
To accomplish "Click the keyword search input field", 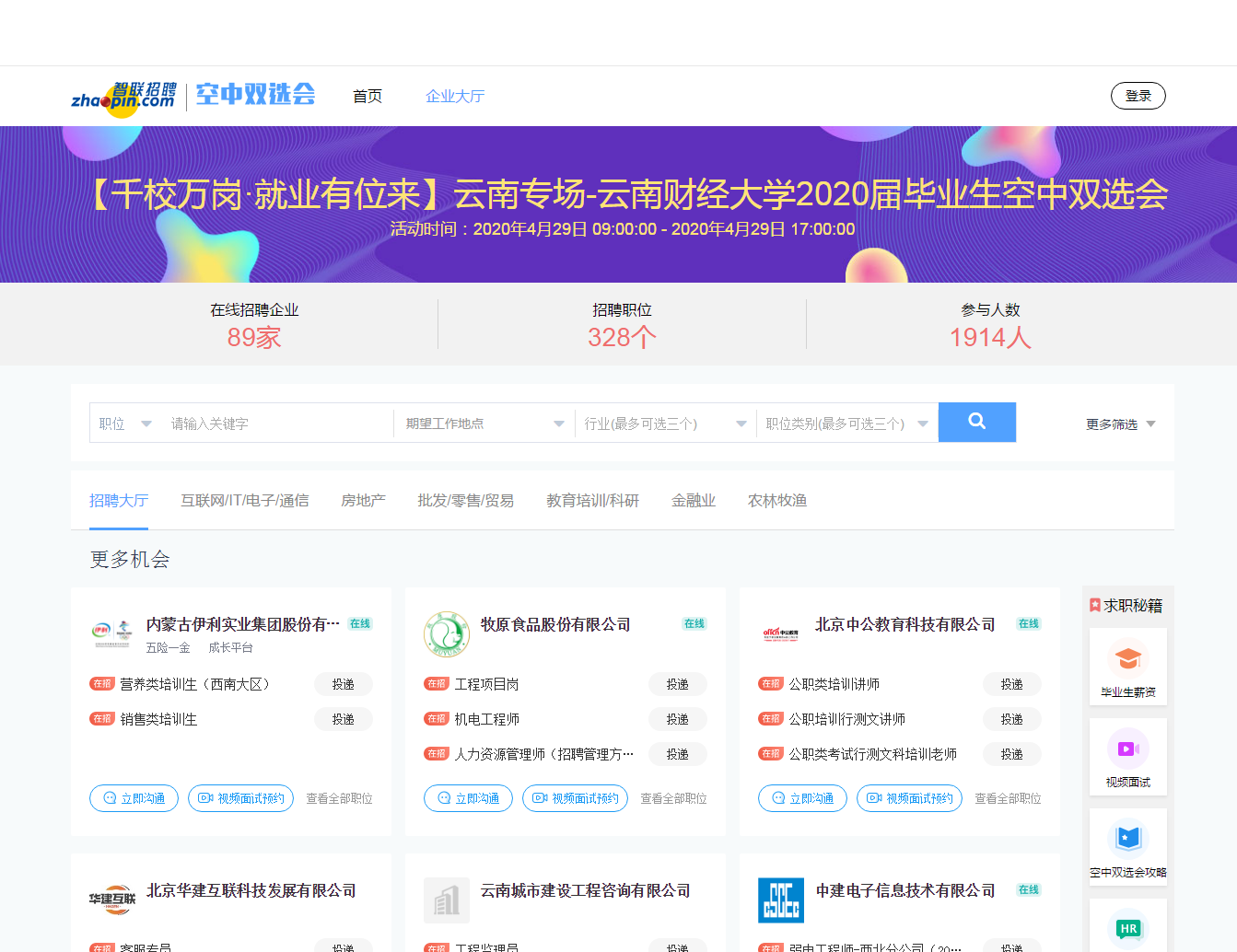I will pos(276,424).
